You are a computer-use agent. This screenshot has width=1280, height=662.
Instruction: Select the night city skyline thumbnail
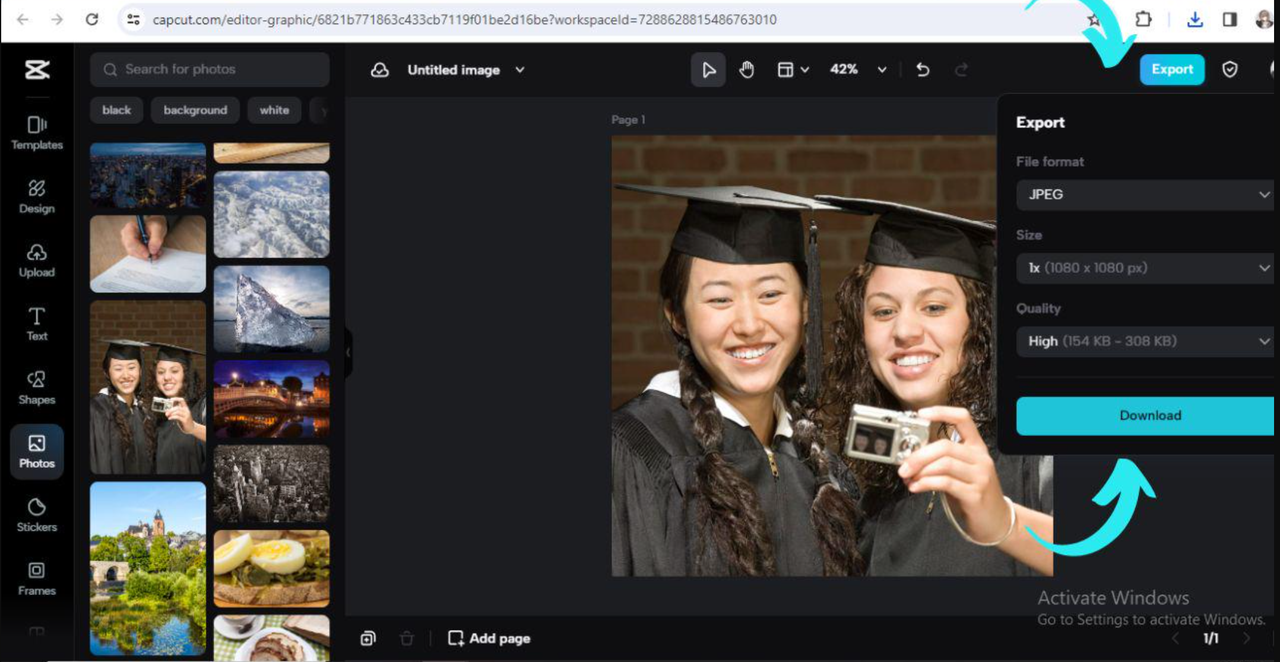[x=148, y=175]
